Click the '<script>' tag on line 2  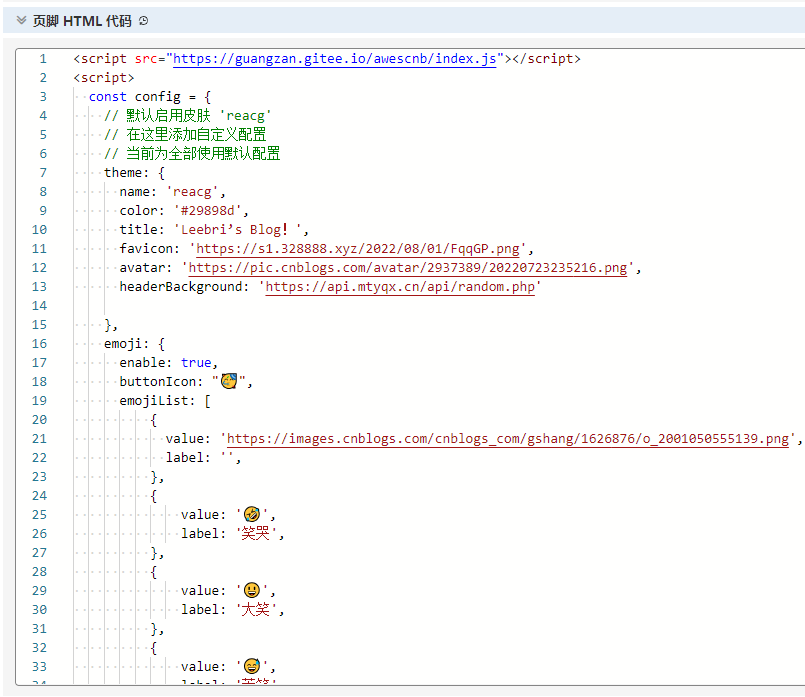pyautogui.click(x=104, y=78)
